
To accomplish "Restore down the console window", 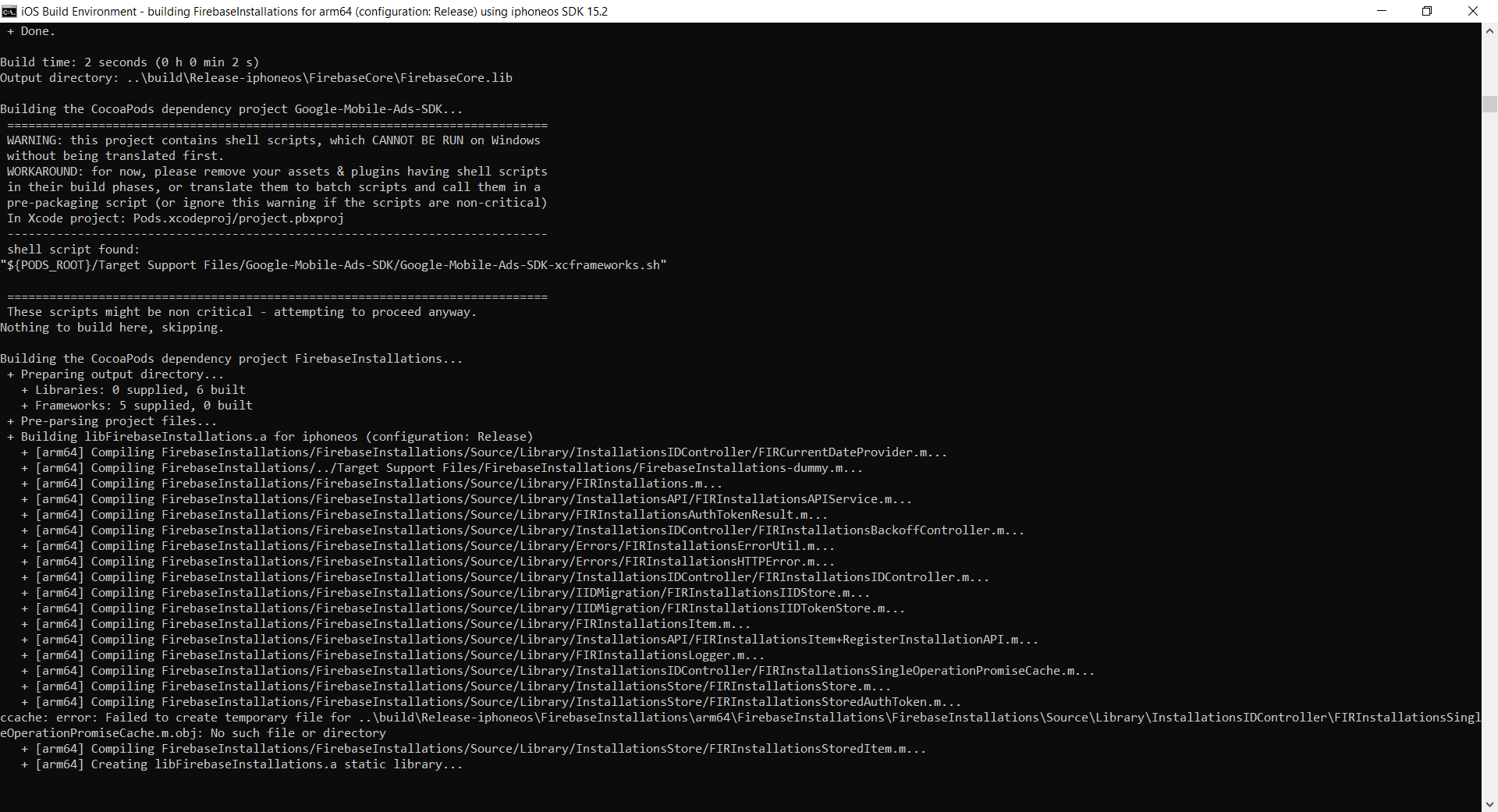I will pyautogui.click(x=1427, y=11).
